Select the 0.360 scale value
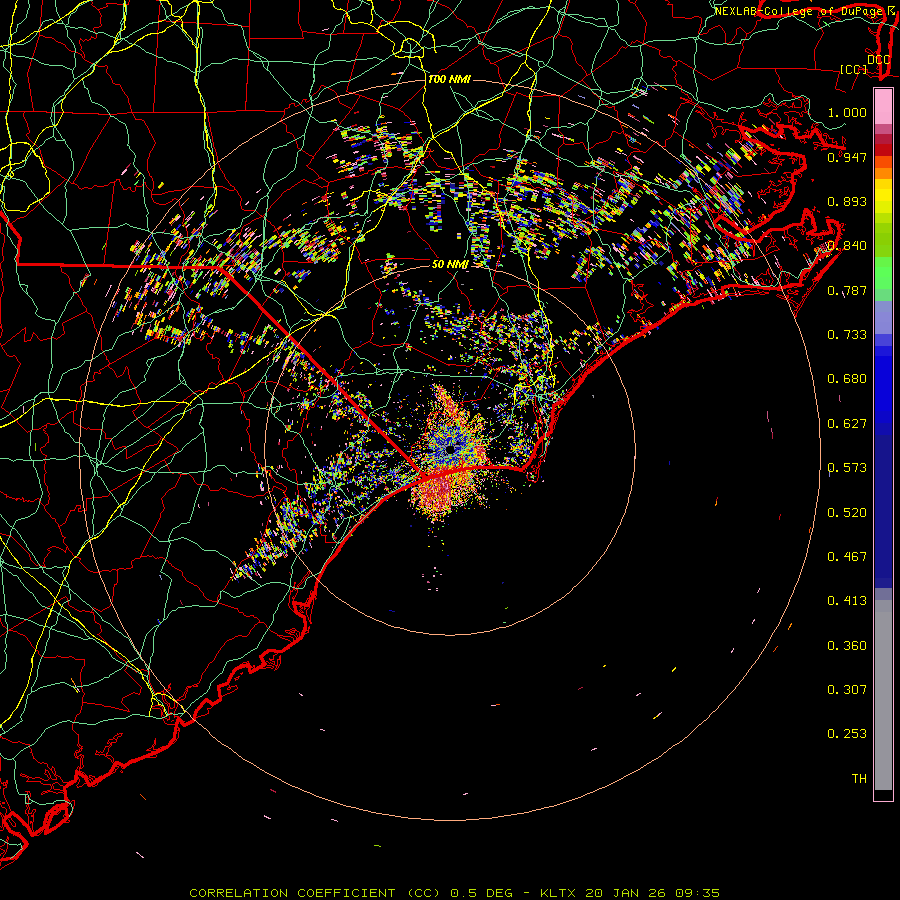 pyautogui.click(x=847, y=645)
